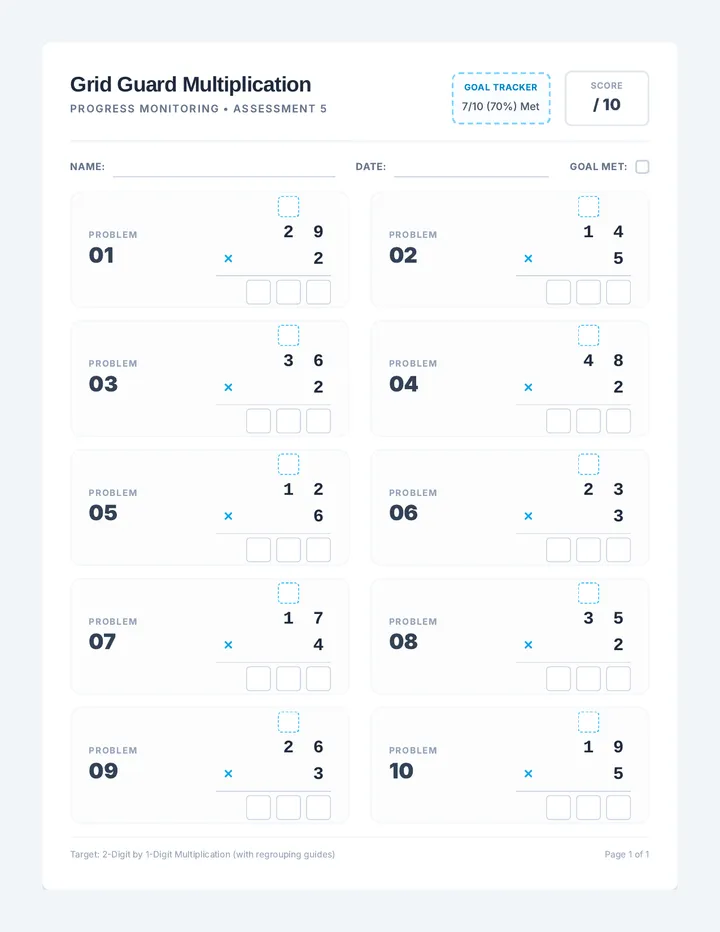The height and width of the screenshot is (932, 720).
Task: Select Problem 02 regrouping carry box
Action: (589, 207)
